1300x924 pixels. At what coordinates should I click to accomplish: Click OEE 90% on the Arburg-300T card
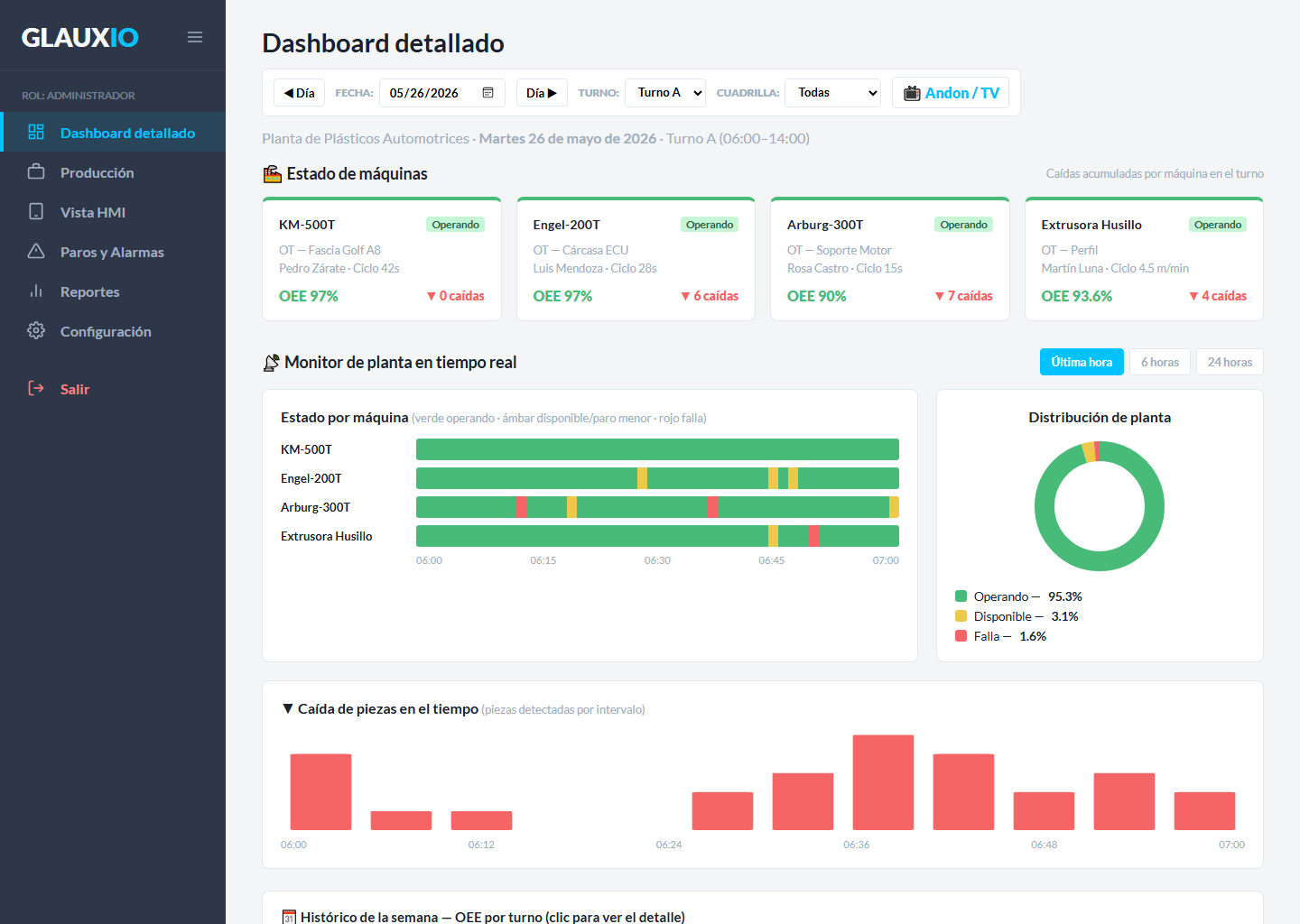817,296
